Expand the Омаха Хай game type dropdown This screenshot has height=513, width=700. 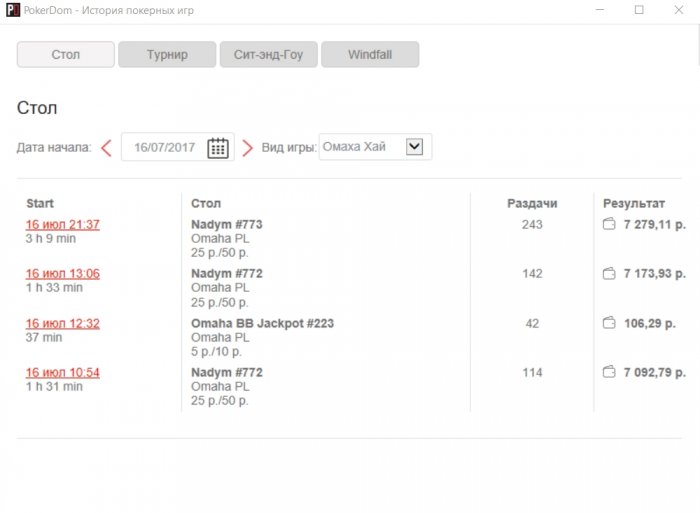pos(415,147)
